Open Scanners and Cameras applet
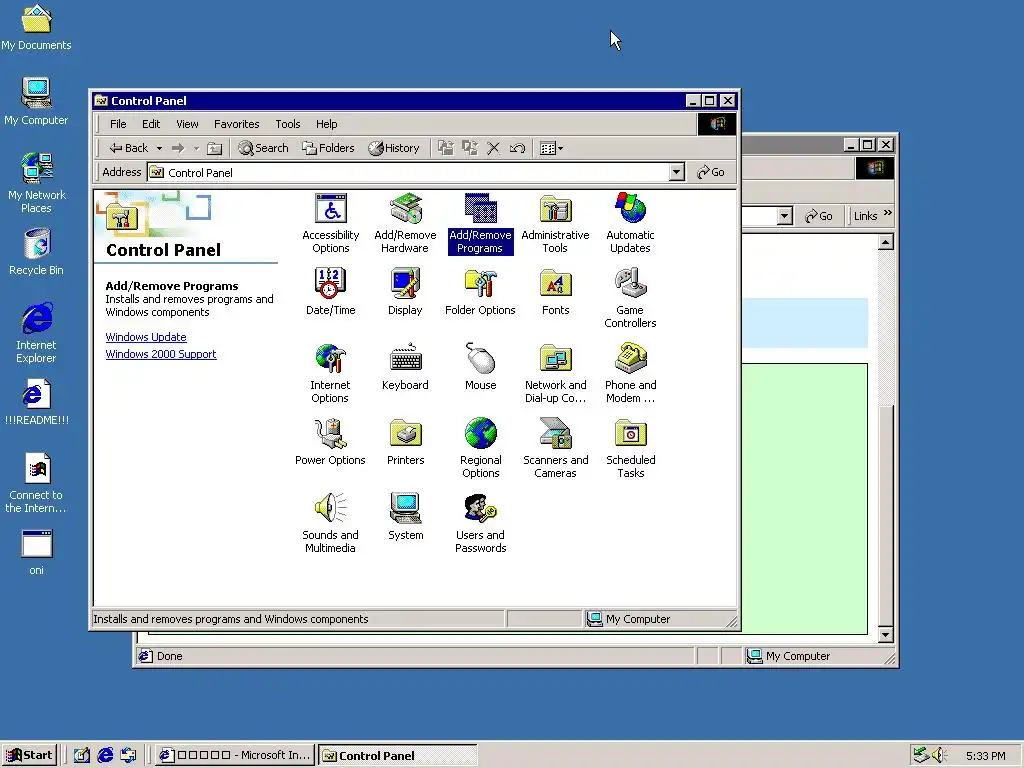This screenshot has height=768, width=1024. 555,449
